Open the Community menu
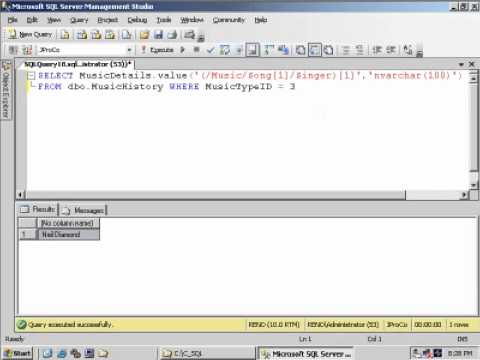The height and width of the screenshot is (360, 480). click(x=229, y=20)
